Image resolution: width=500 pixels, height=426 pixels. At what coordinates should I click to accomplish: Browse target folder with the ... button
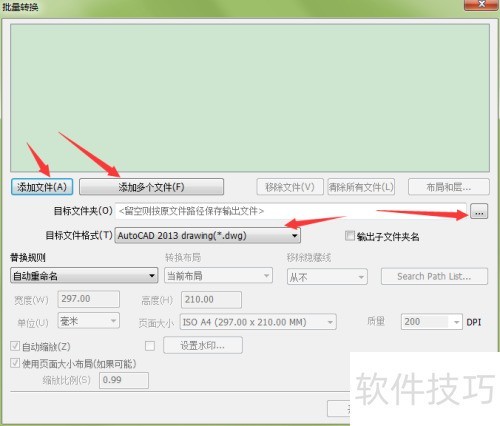click(479, 211)
